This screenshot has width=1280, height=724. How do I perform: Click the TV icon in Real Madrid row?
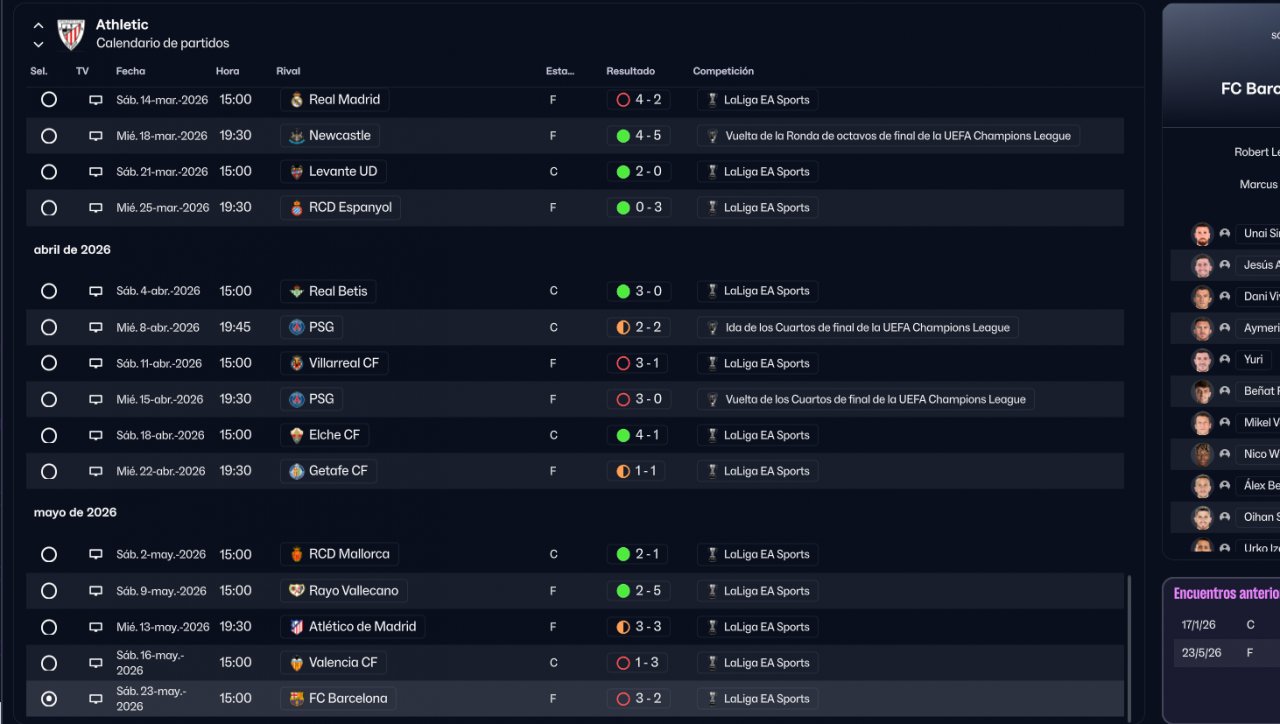pos(96,100)
